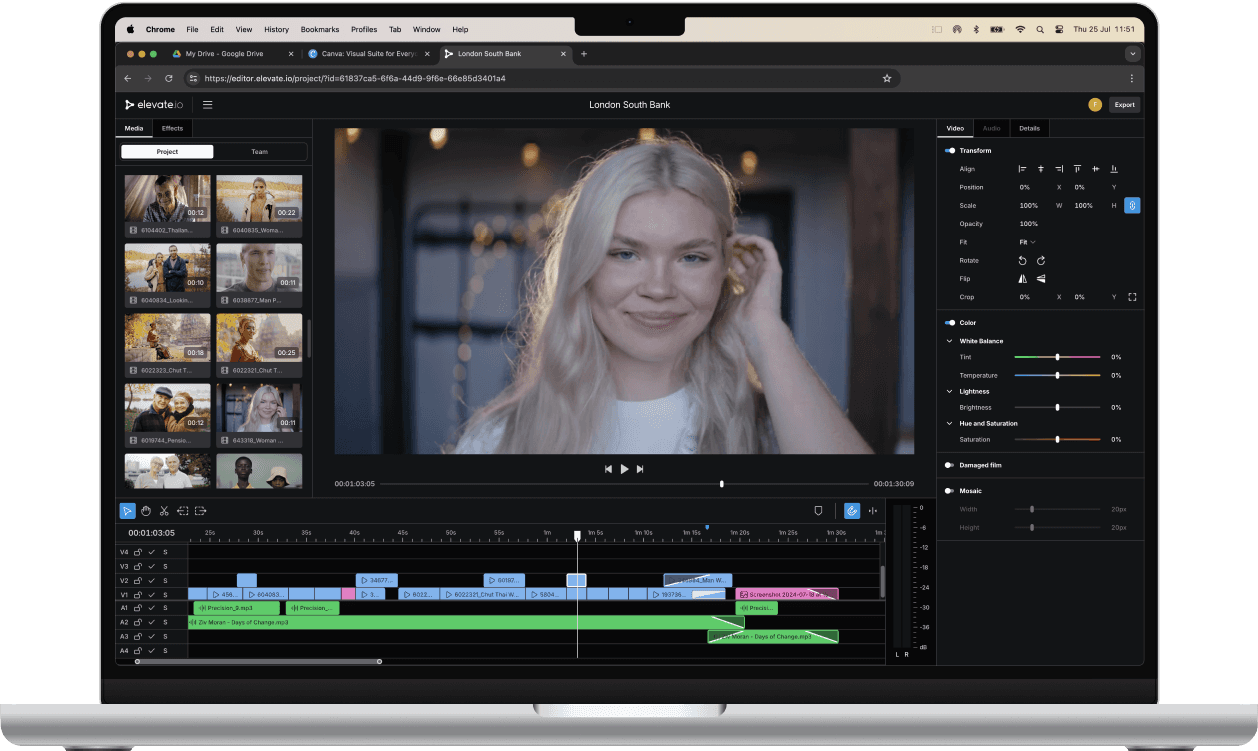Select the arrow selection tool in timeline toolbar

point(127,511)
